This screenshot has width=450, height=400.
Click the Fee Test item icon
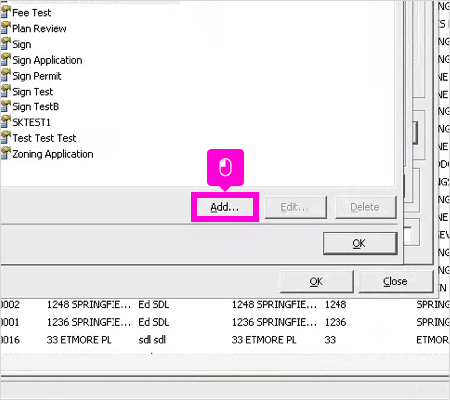tap(6, 12)
